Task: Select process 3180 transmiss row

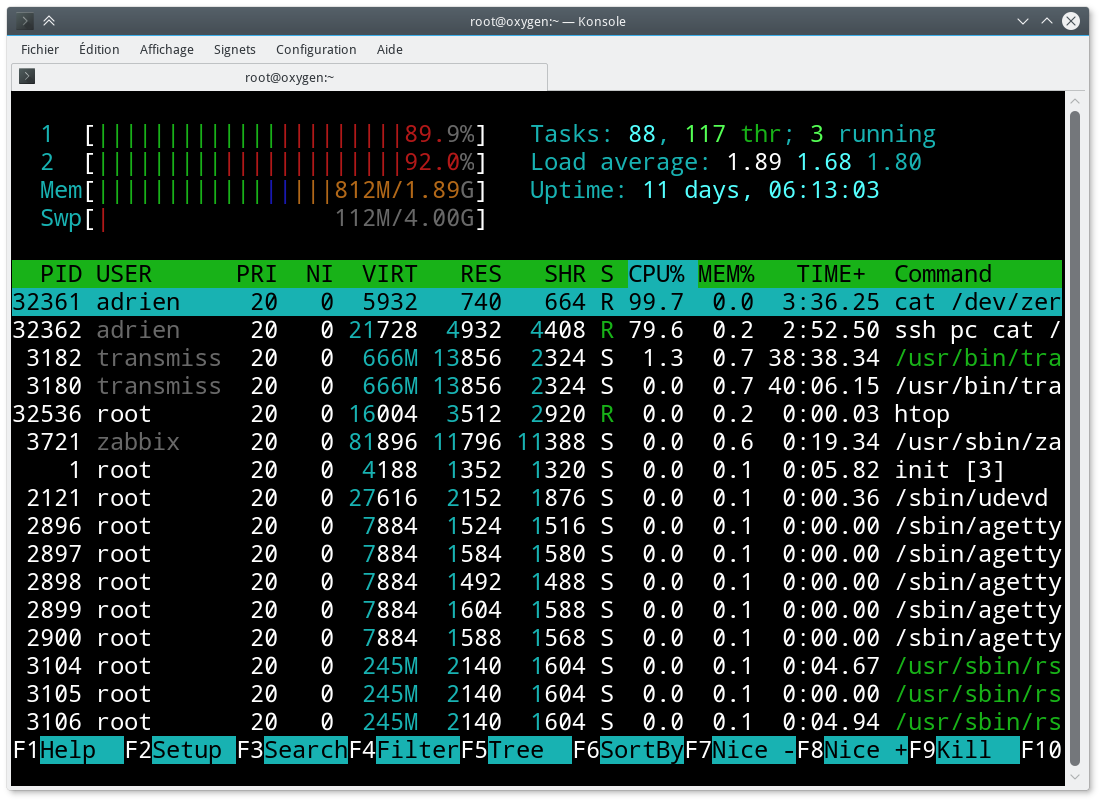Action: (537, 386)
